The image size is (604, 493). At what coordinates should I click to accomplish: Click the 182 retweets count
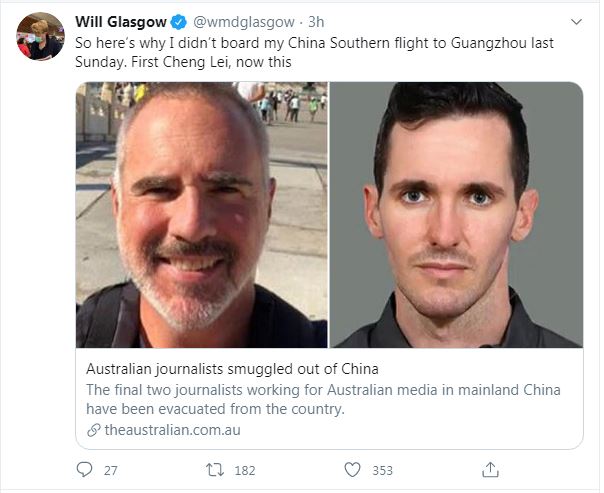(245, 470)
